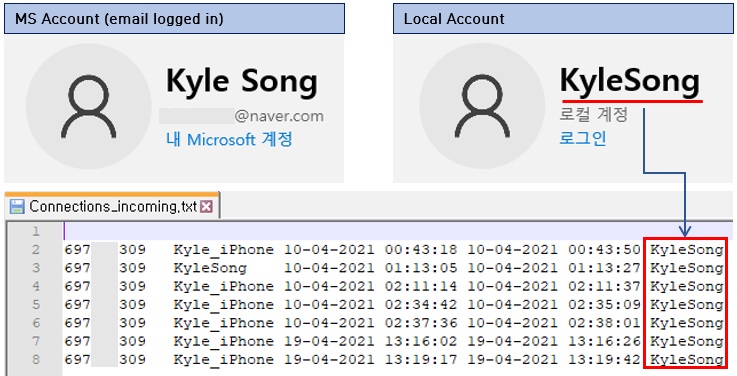The image size is (737, 376).
Task: Click the end time 02:11:37
Action: 604,286
